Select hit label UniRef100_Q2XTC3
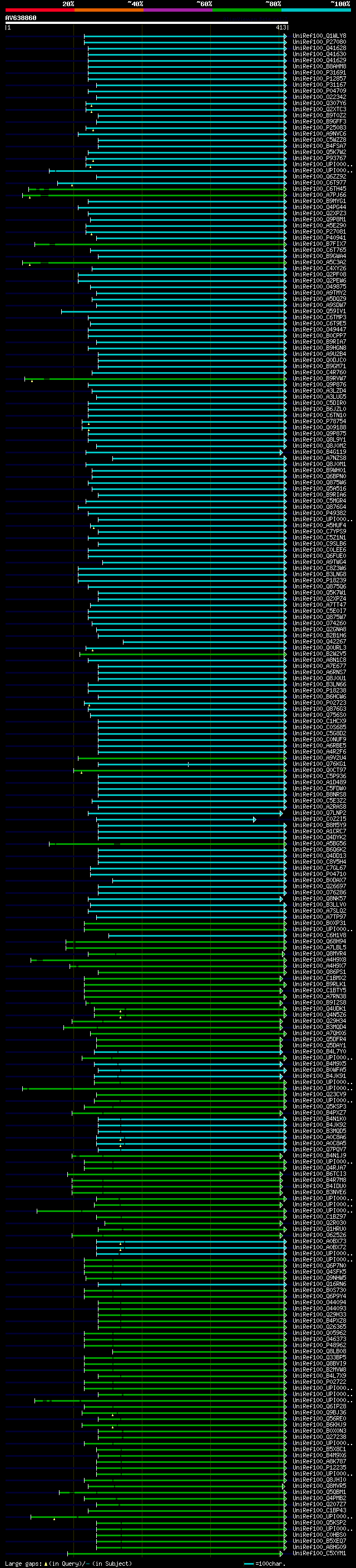The image size is (356, 1568). [x=319, y=110]
